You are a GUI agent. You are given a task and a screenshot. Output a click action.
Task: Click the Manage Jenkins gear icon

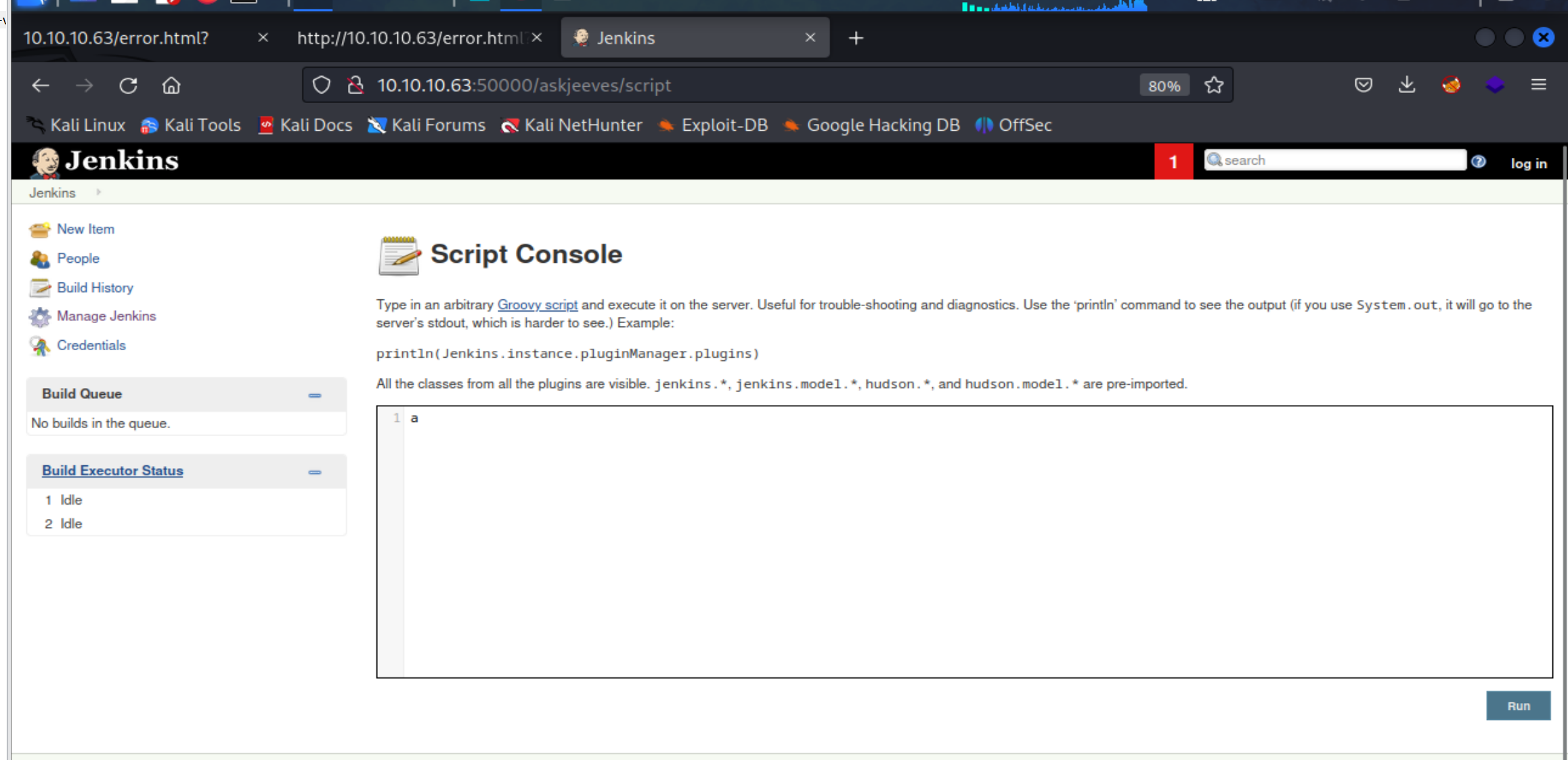[x=39, y=316]
